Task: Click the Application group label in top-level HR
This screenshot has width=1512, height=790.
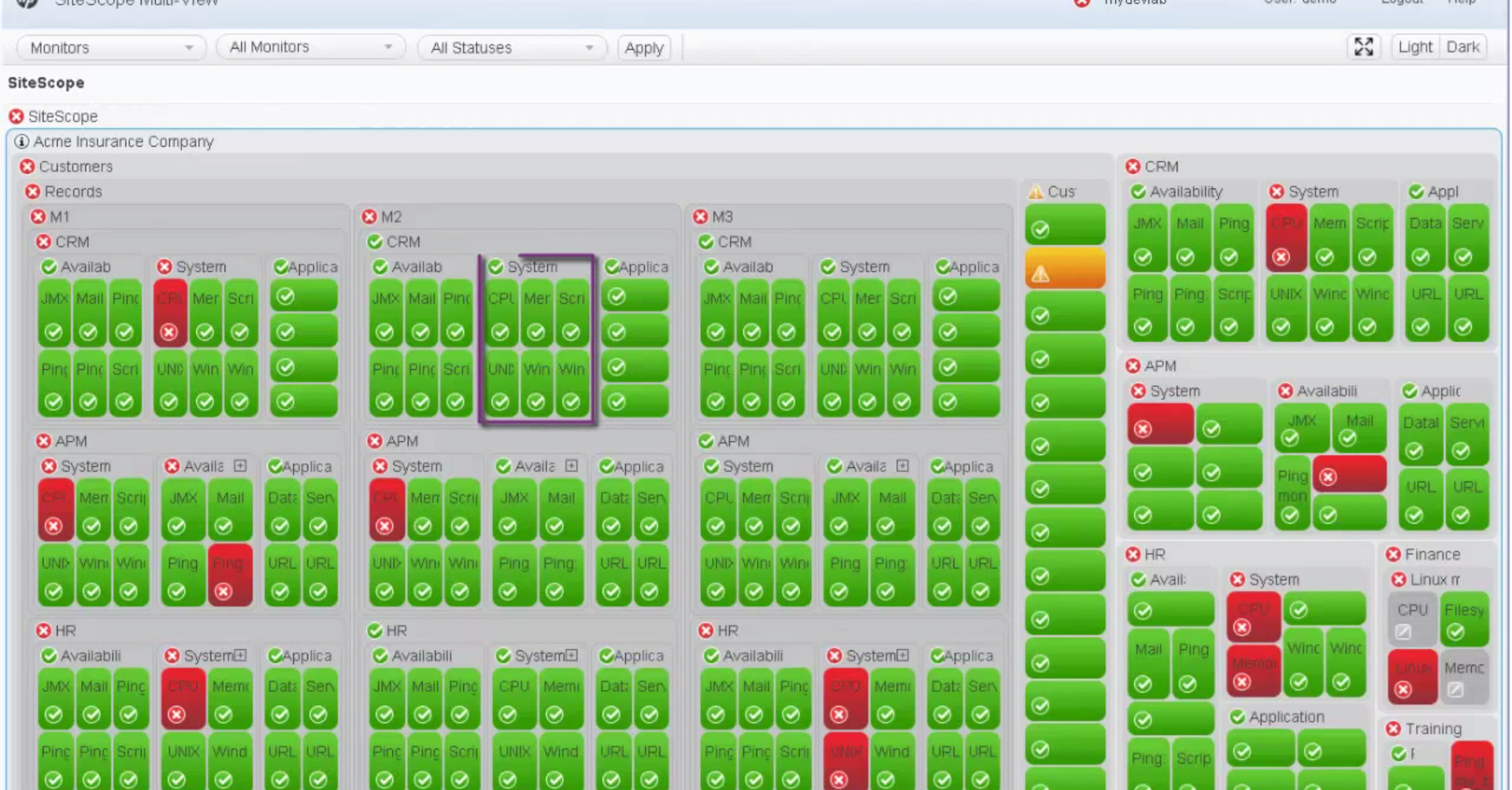Action: 1287,717
